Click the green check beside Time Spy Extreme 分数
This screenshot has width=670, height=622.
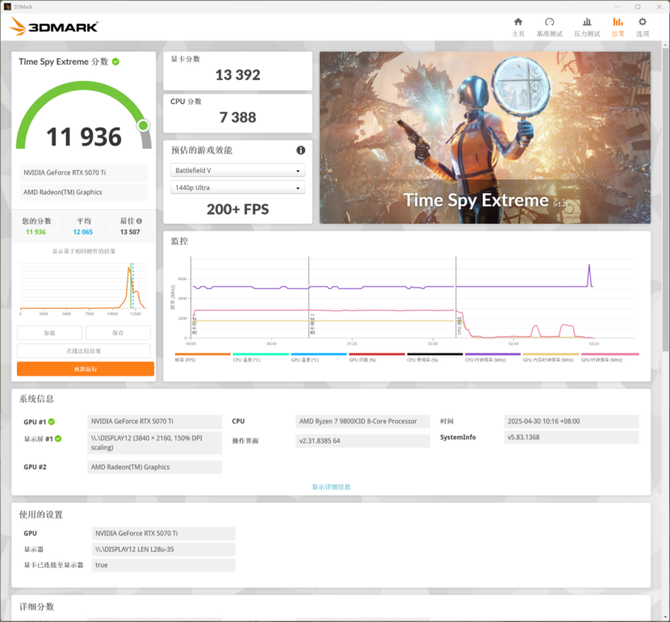pyautogui.click(x=116, y=62)
